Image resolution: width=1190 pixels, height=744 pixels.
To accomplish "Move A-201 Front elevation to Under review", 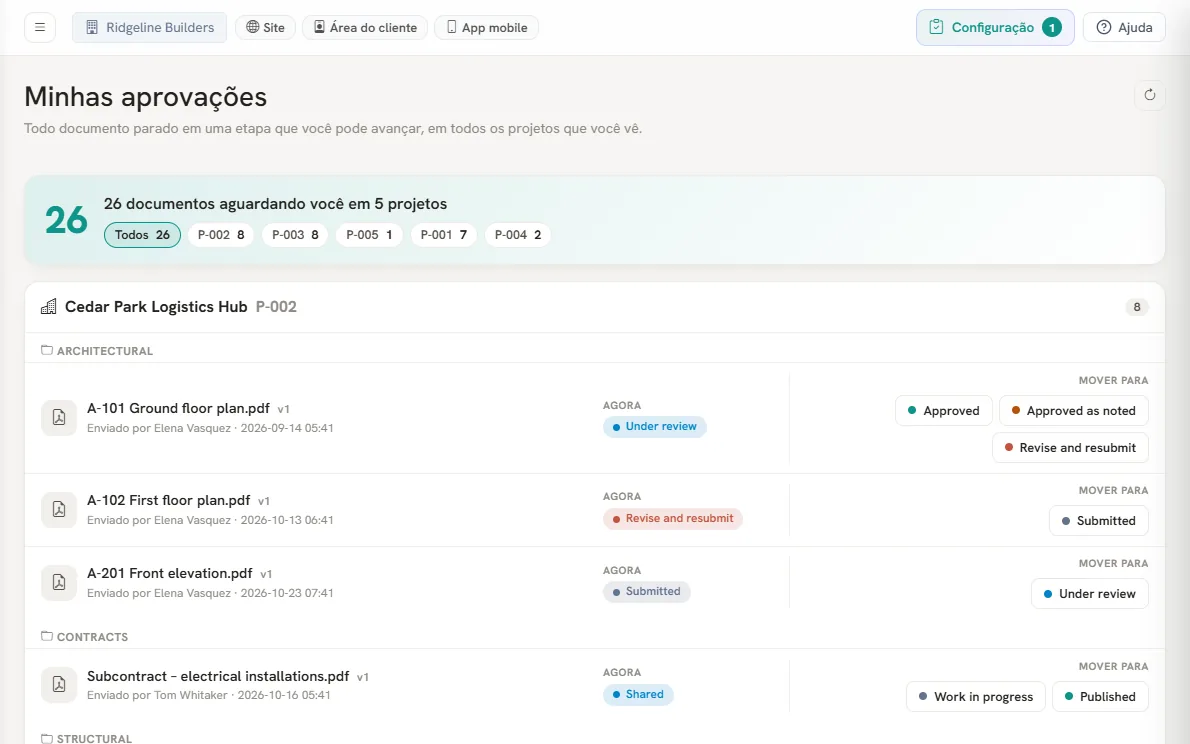I will coord(1089,594).
